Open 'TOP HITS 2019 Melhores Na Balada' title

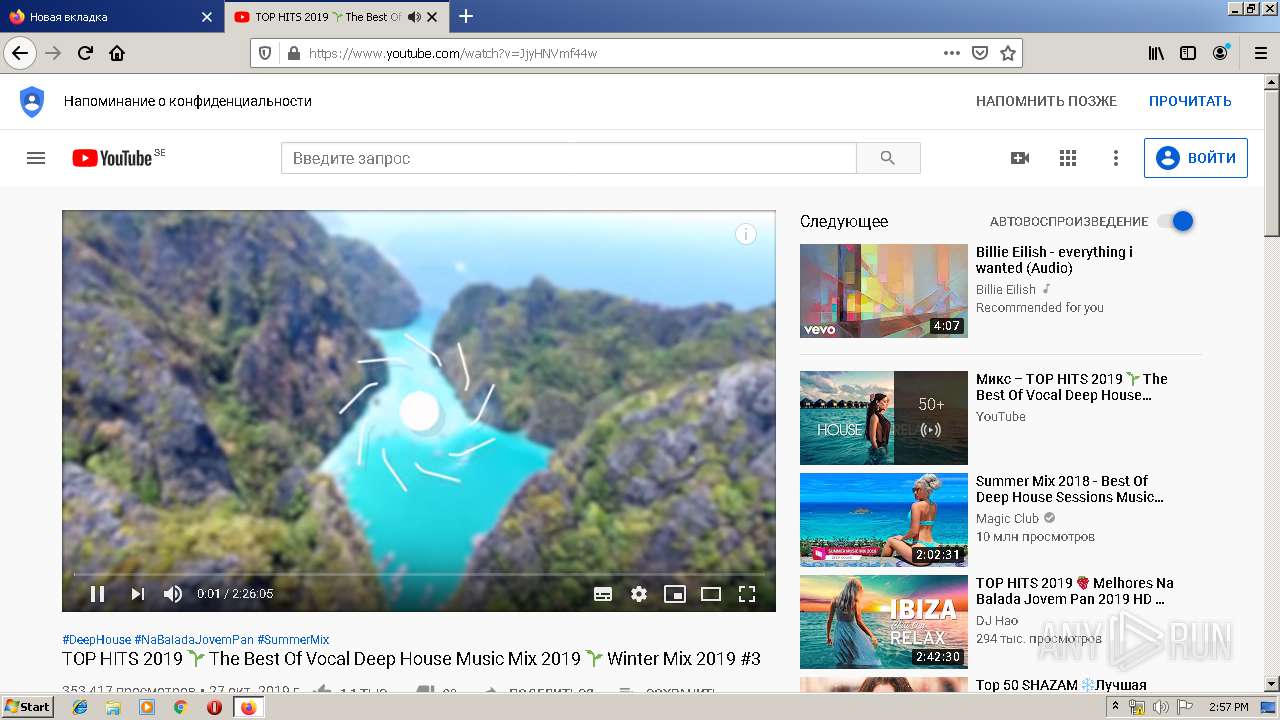tap(1074, 591)
